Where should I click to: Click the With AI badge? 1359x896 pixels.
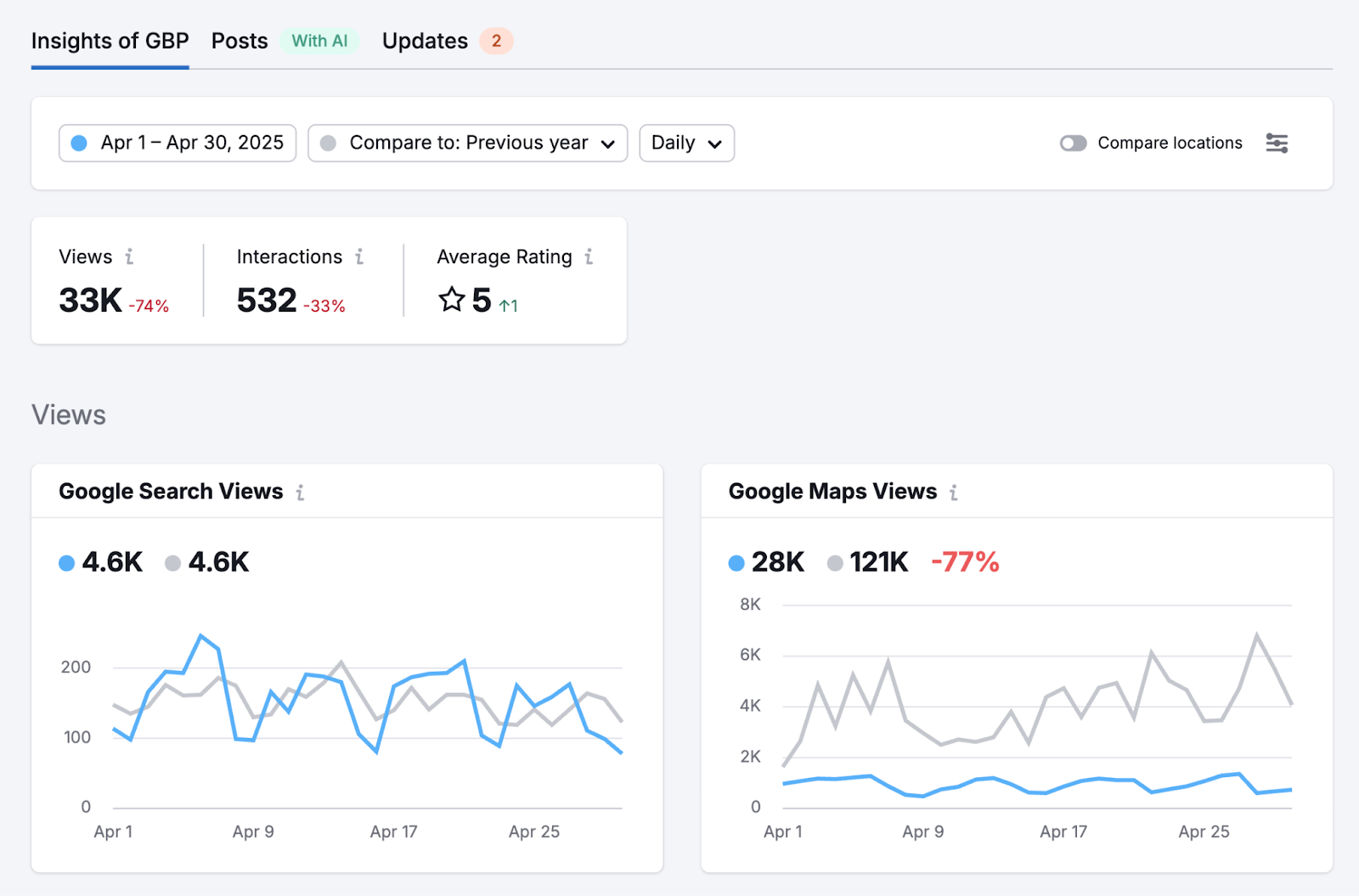coord(319,40)
